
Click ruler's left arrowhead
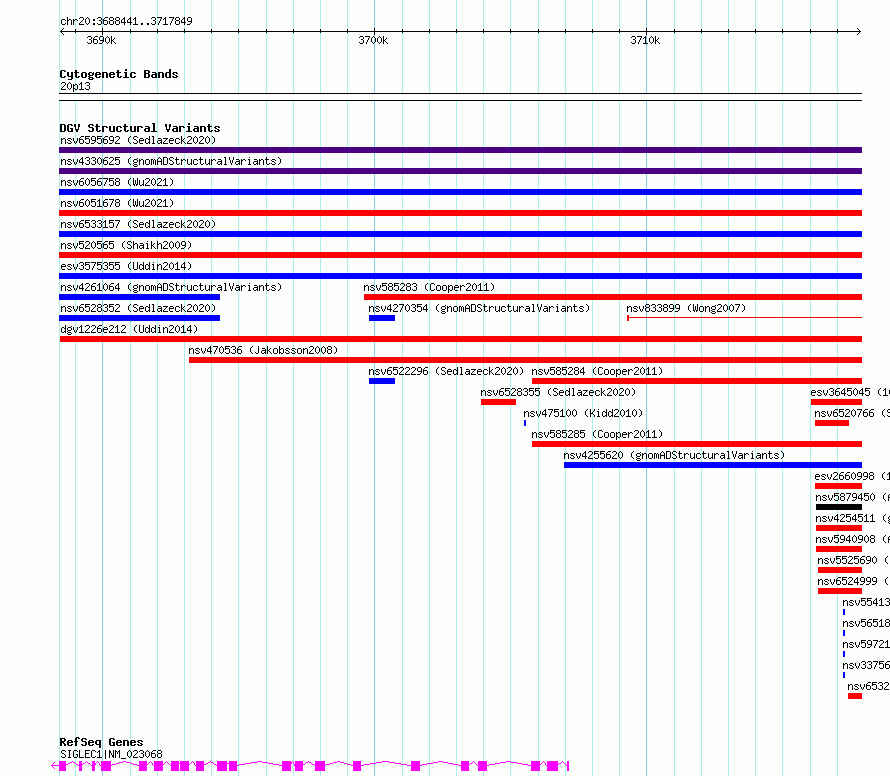(62, 32)
